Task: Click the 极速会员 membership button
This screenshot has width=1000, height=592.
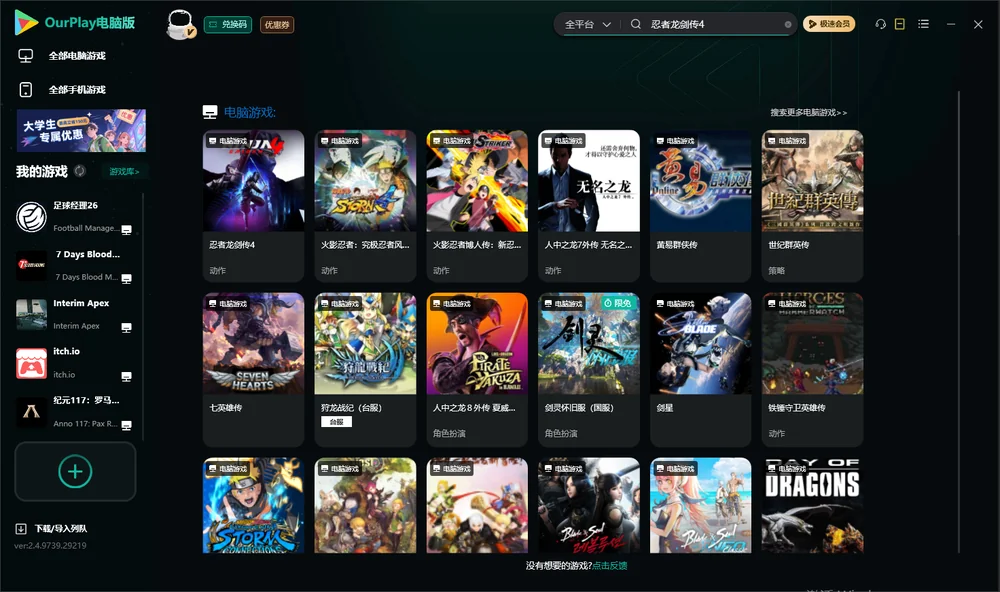Action: [828, 24]
